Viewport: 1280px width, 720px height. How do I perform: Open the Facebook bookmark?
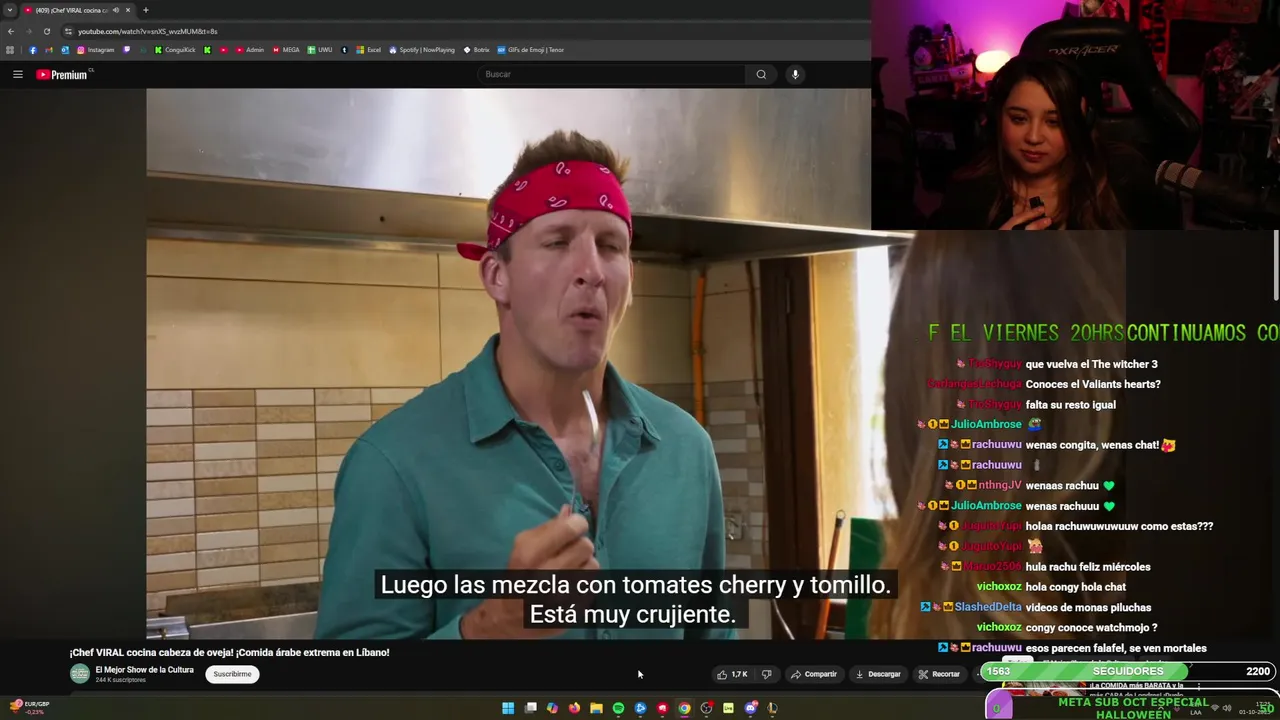(32, 50)
